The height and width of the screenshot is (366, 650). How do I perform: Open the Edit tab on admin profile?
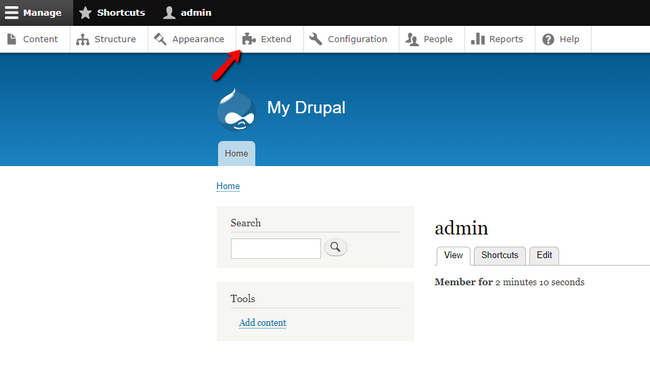click(x=544, y=255)
